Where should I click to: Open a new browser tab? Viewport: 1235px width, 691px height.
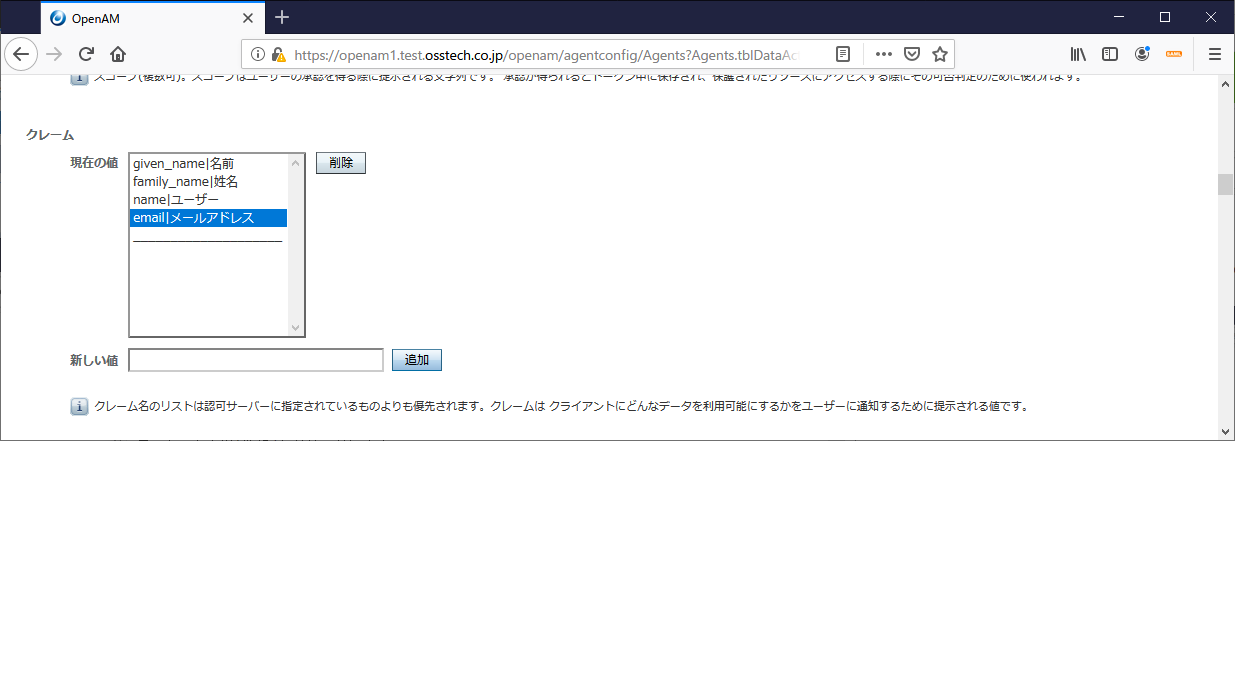click(x=282, y=17)
